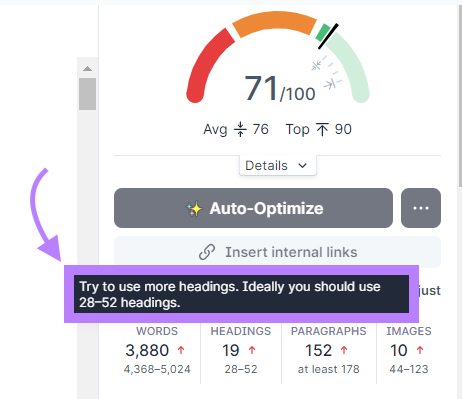This screenshot has width=462, height=399.
Task: Click the PARAGRAPHS count 152
Action: [318, 350]
